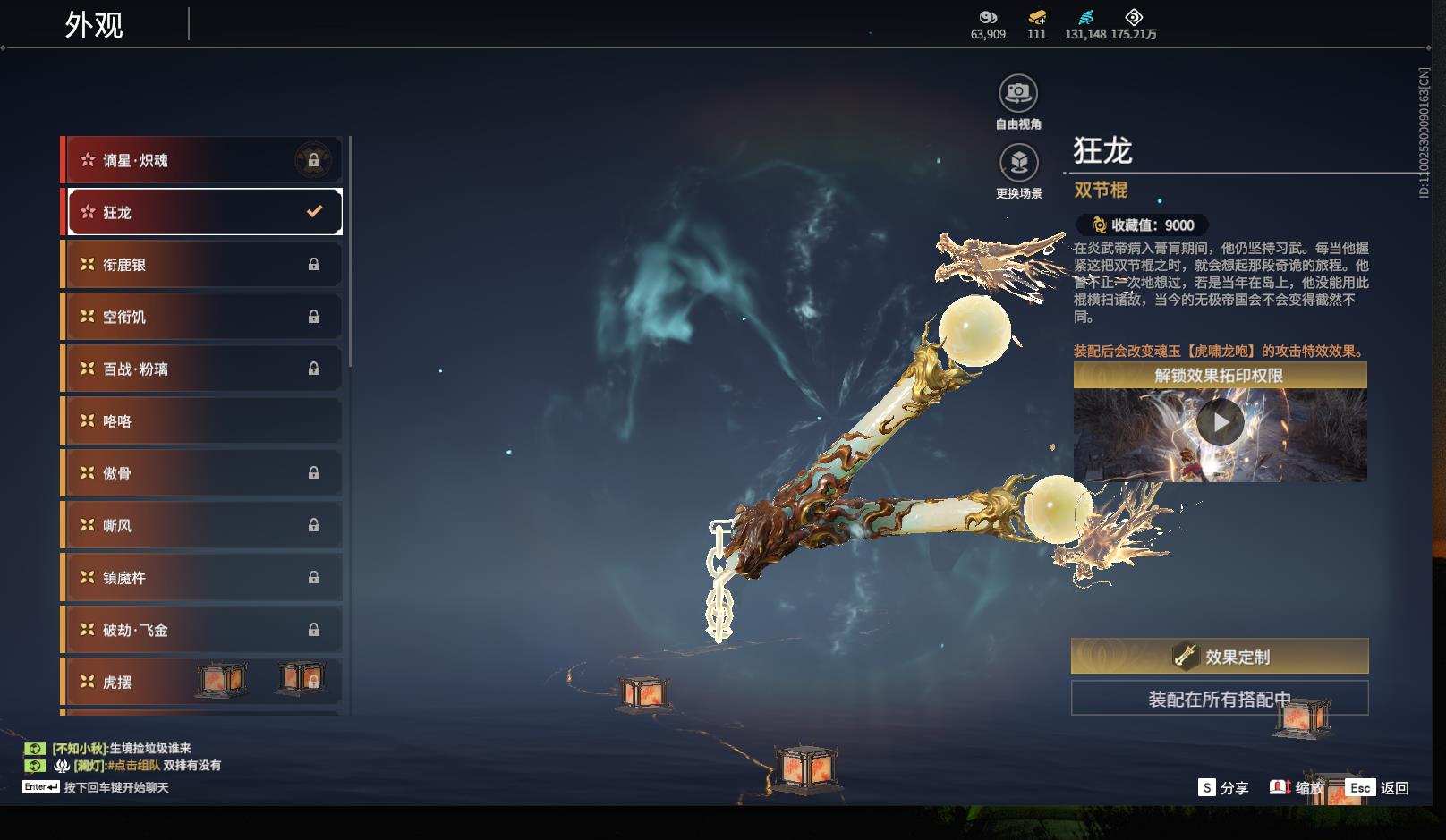Click the S 分享 share button
Image resolution: width=1446 pixels, height=840 pixels.
[1223, 787]
